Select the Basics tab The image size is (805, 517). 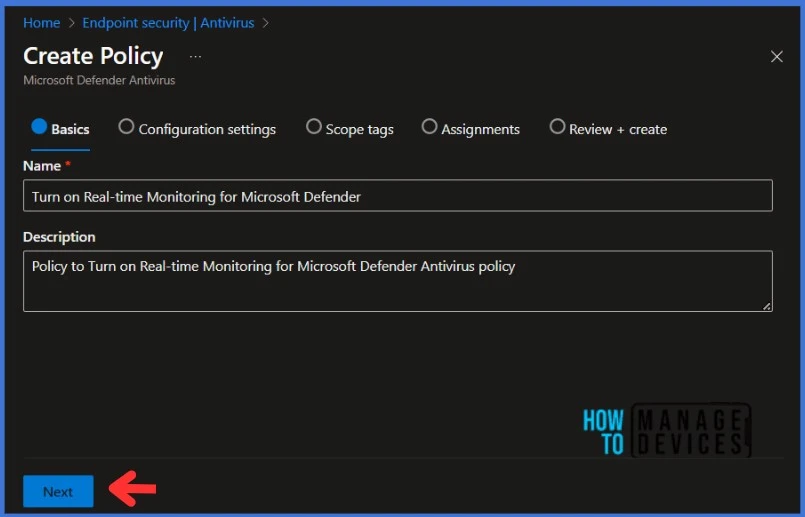pyautogui.click(x=61, y=129)
